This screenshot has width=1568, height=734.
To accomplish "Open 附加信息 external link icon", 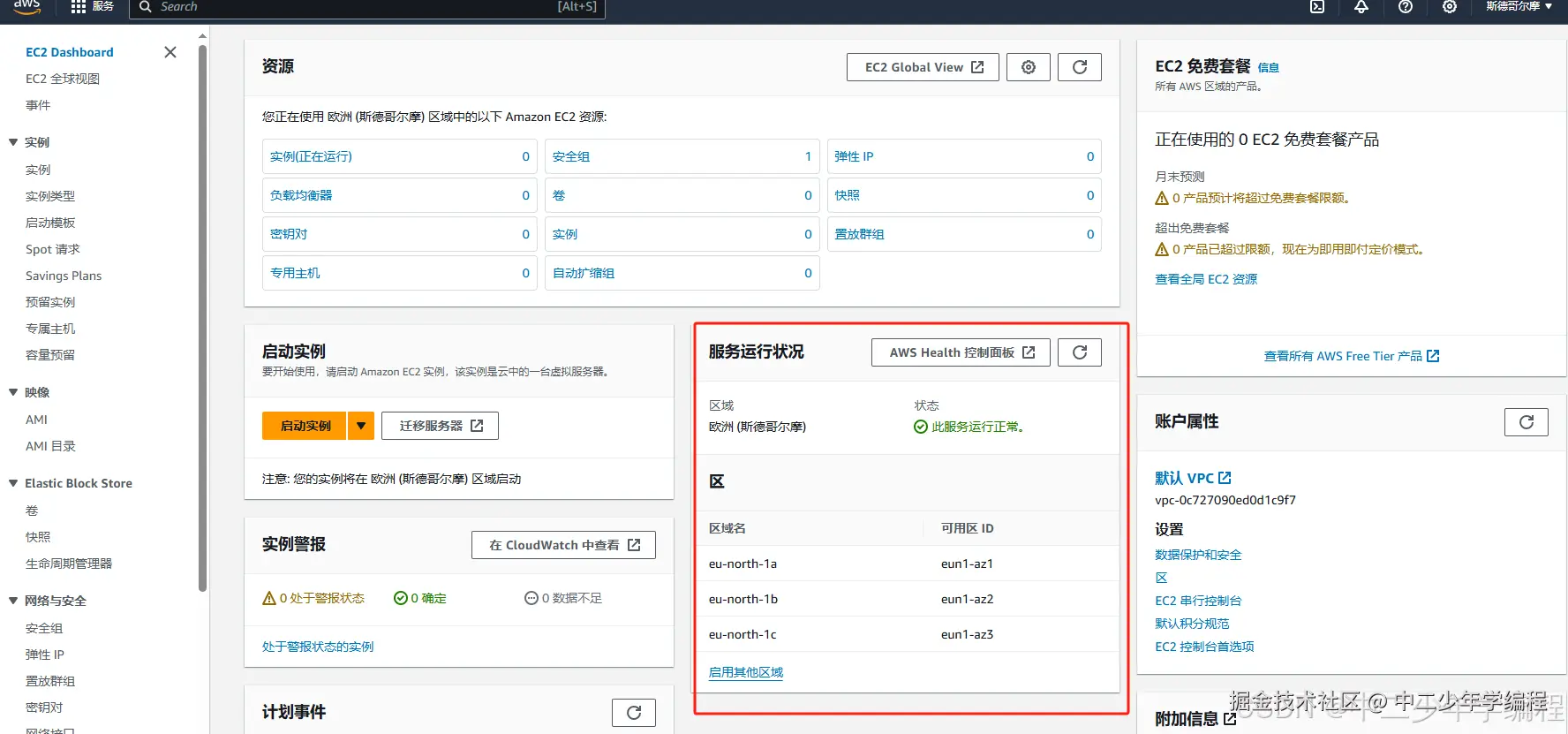I will coord(1230,719).
